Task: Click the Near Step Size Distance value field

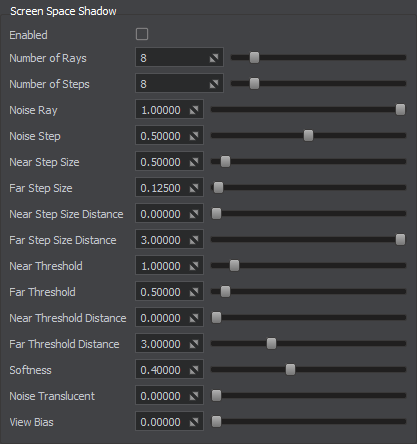Action: coord(169,214)
